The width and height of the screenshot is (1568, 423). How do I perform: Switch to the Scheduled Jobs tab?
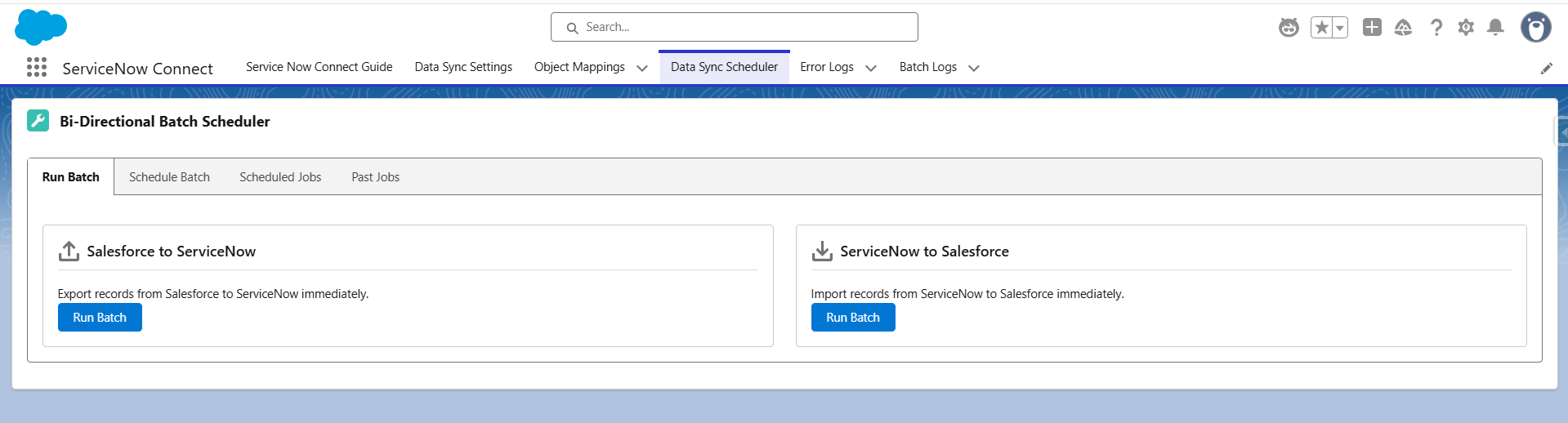click(x=280, y=177)
